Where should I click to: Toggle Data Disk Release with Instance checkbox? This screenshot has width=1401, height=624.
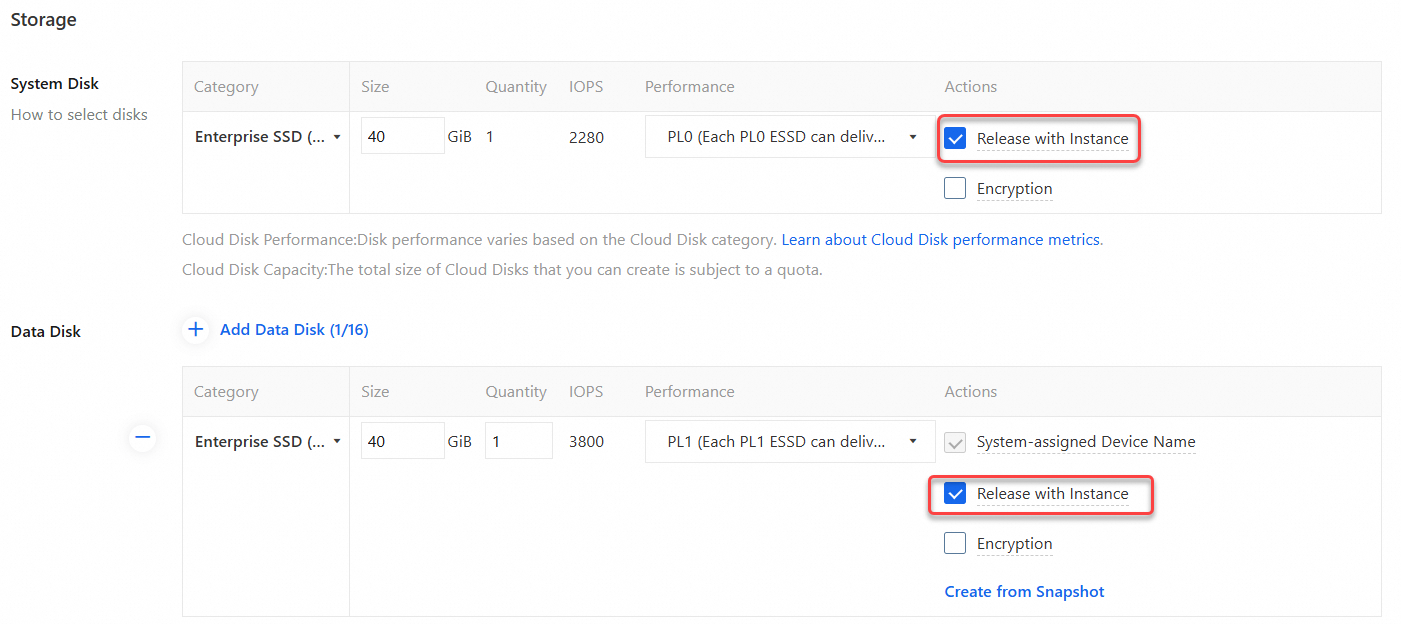pos(955,494)
